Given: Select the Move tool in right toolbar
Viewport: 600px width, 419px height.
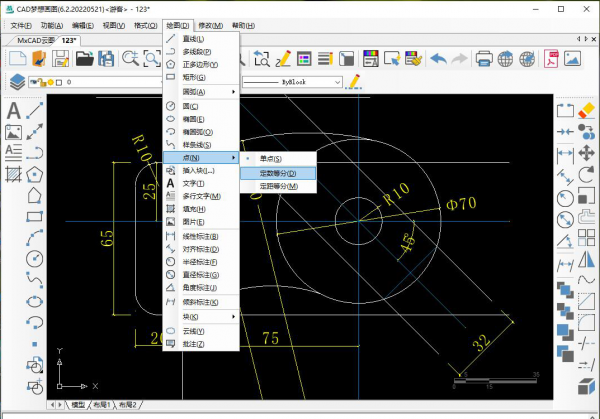Looking at the screenshot, I should click(586, 153).
